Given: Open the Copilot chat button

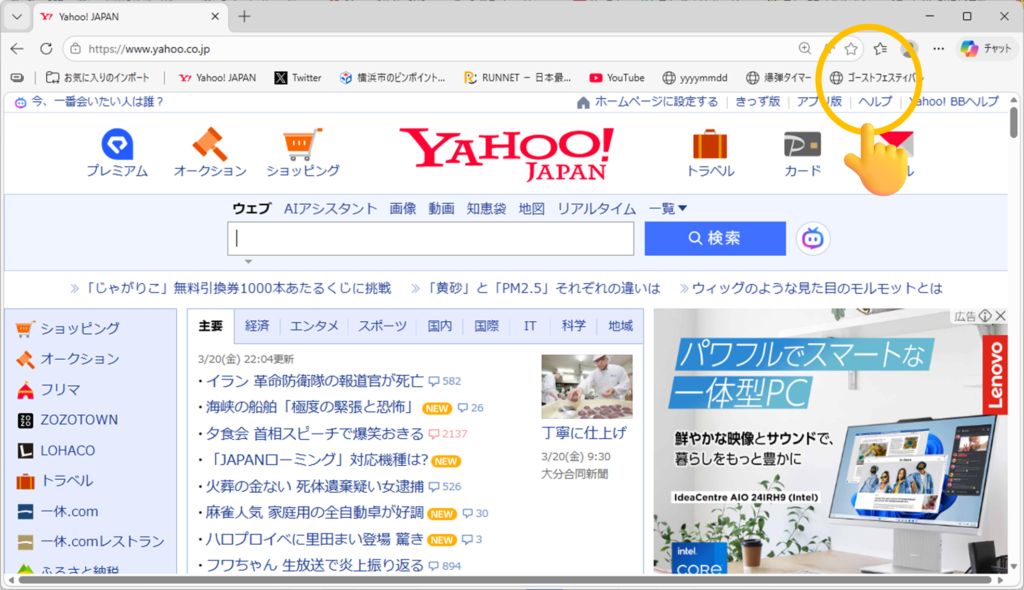Looking at the screenshot, I should pyautogui.click(x=987, y=48).
